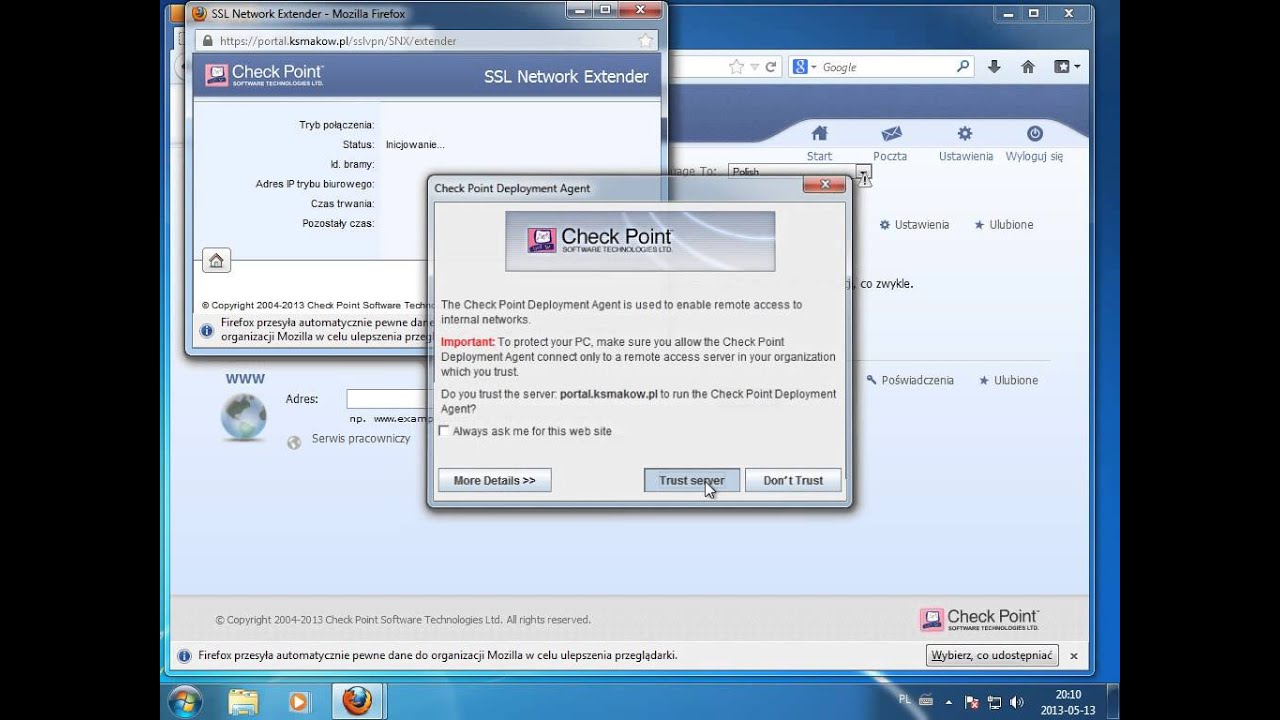Close the Check Point Deployment Agent dialog
Image resolution: width=1280 pixels, height=720 pixels.
pos(825,185)
